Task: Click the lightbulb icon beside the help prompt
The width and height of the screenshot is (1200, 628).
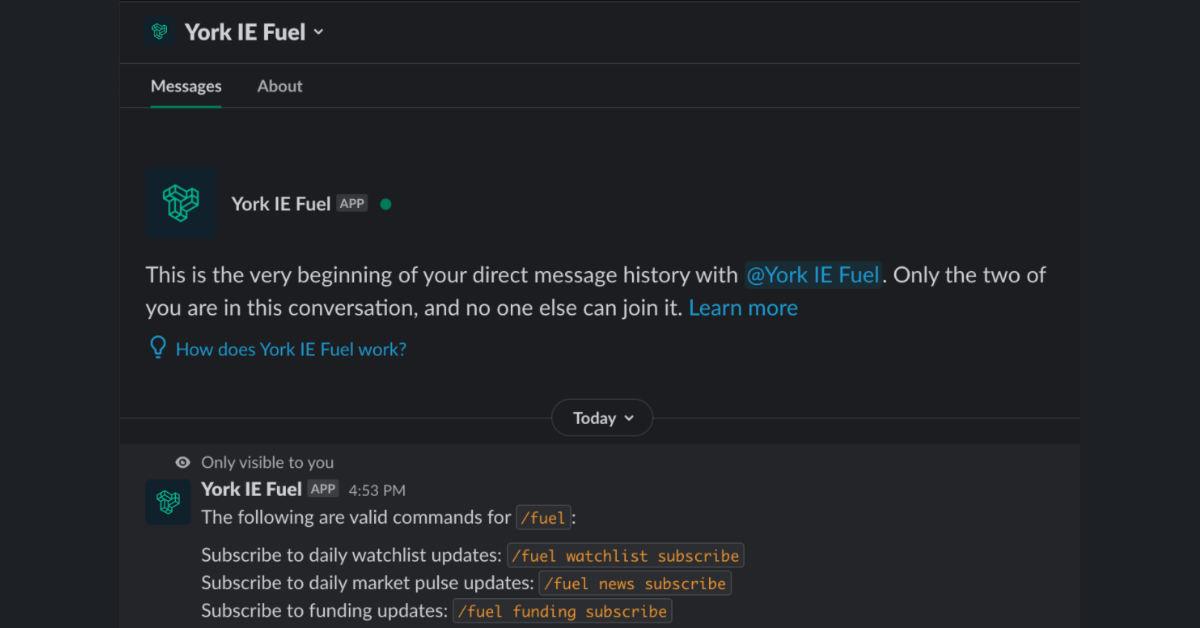Action: click(158, 348)
